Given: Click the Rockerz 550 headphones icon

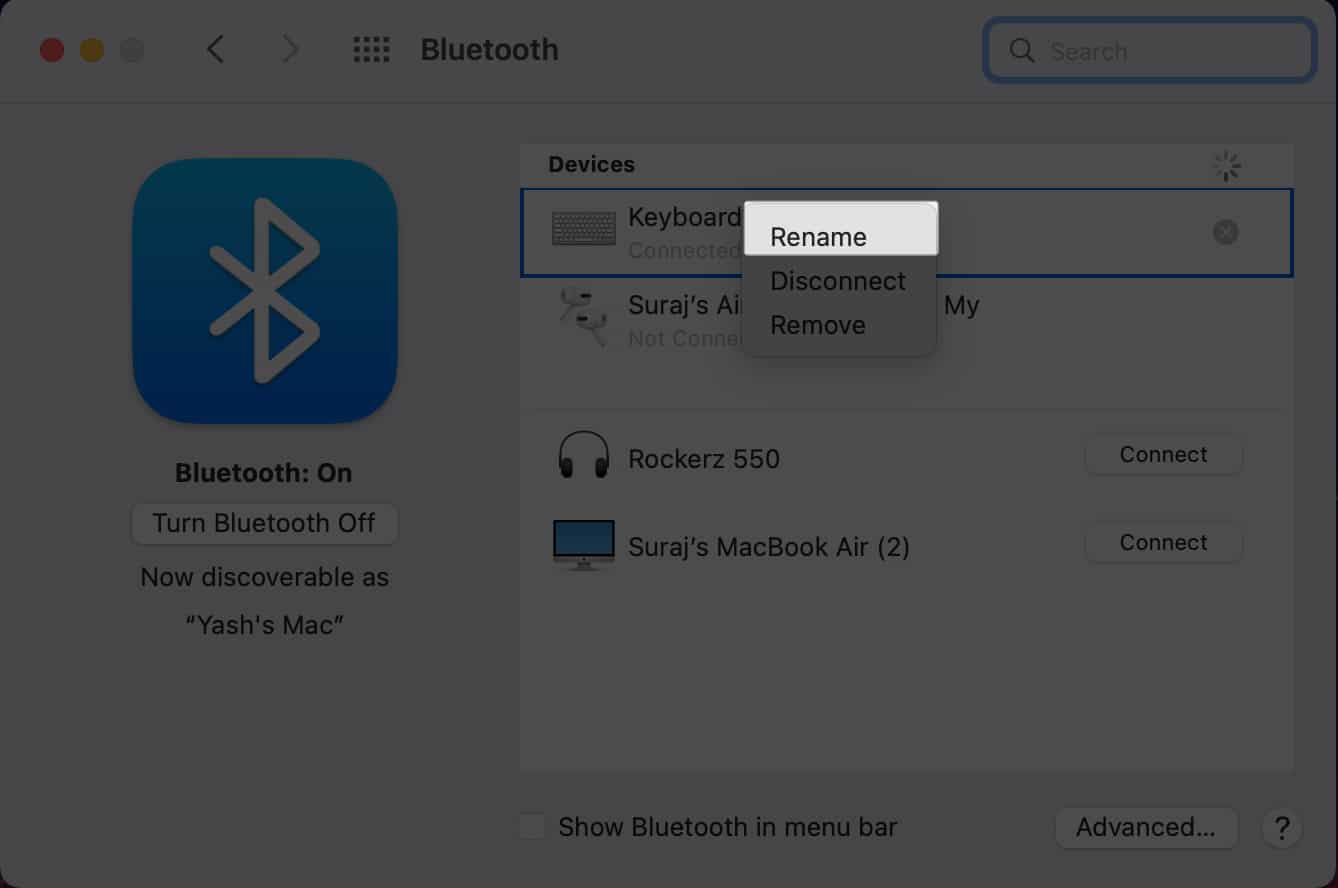Looking at the screenshot, I should (x=583, y=456).
